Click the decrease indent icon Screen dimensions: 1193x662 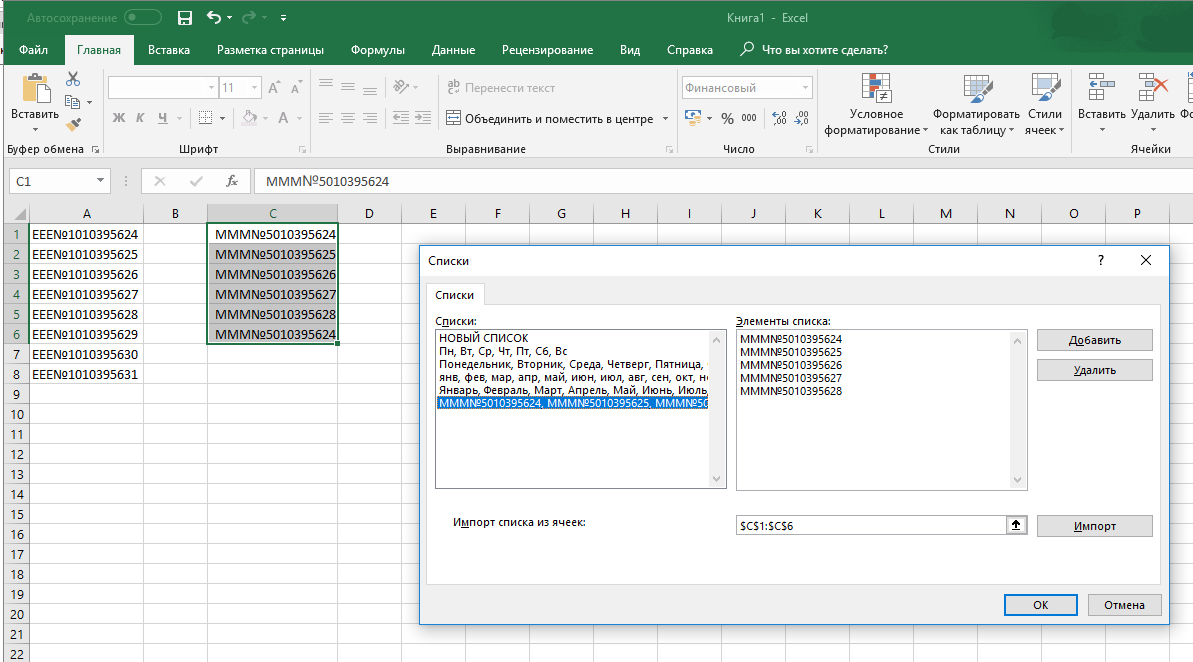(x=401, y=118)
